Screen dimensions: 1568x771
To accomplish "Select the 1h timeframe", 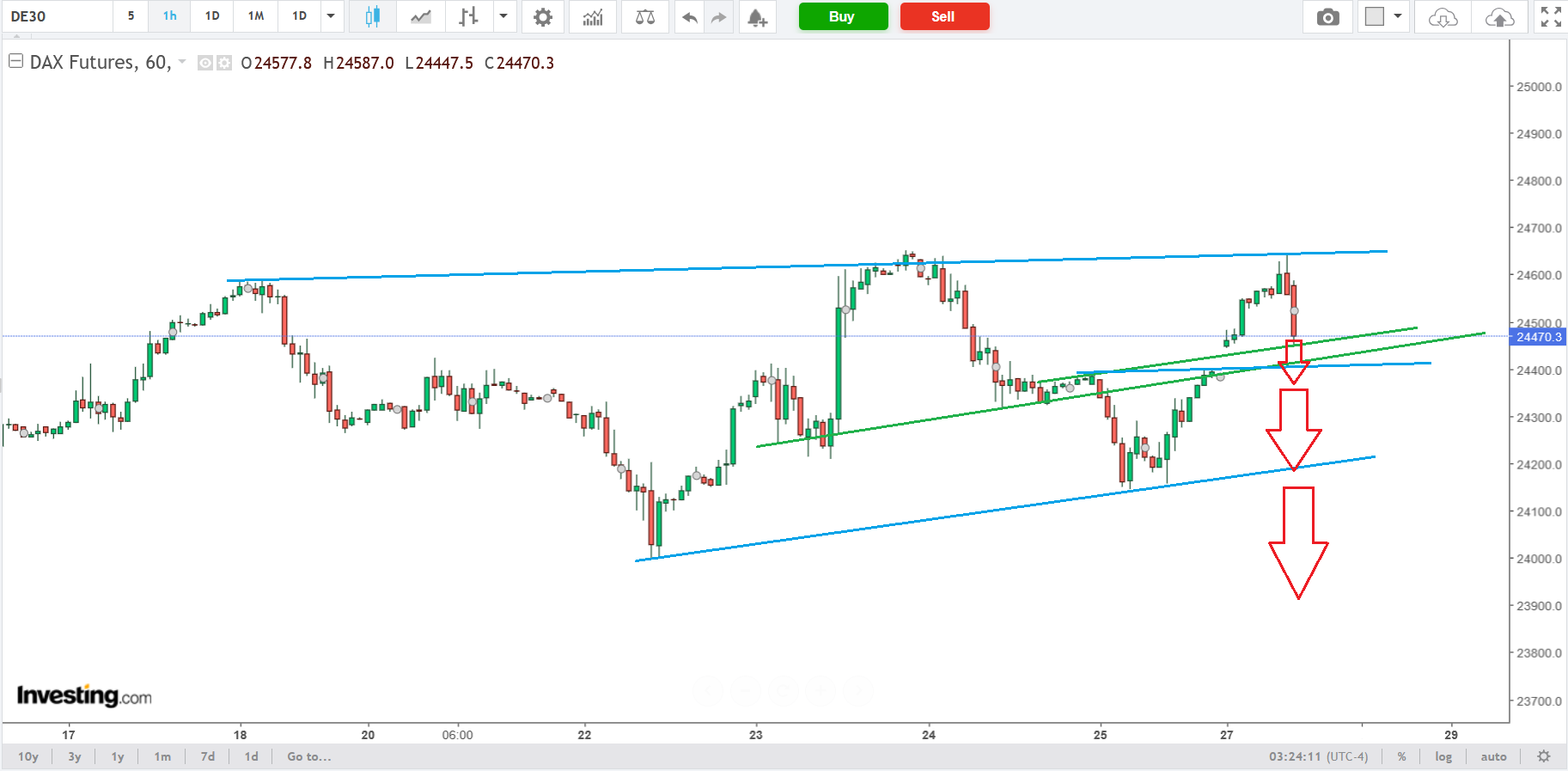I will 170,16.
